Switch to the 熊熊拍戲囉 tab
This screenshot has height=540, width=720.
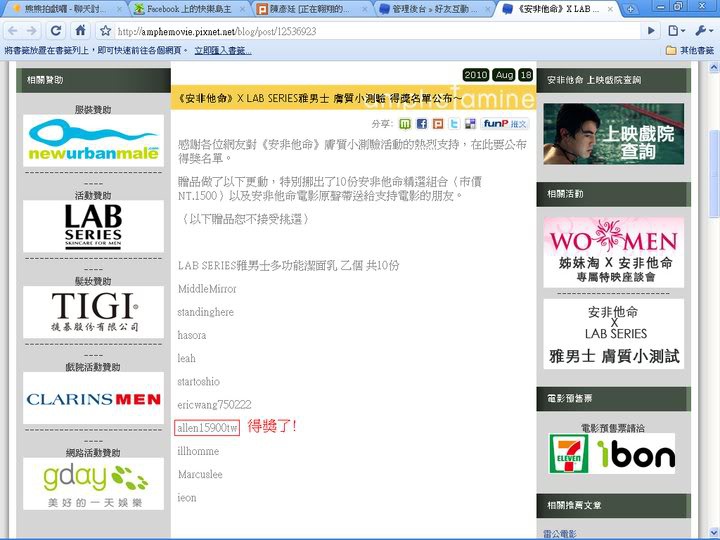click(65, 8)
